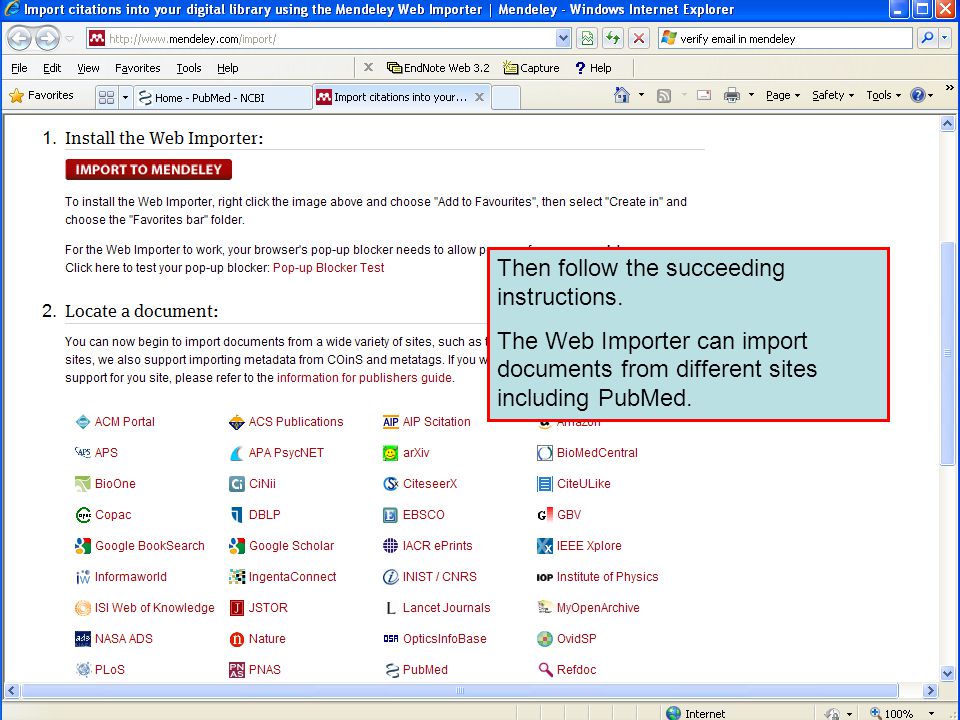The height and width of the screenshot is (720, 960).
Task: Open the Lancet Journals link
Action: click(x=446, y=608)
